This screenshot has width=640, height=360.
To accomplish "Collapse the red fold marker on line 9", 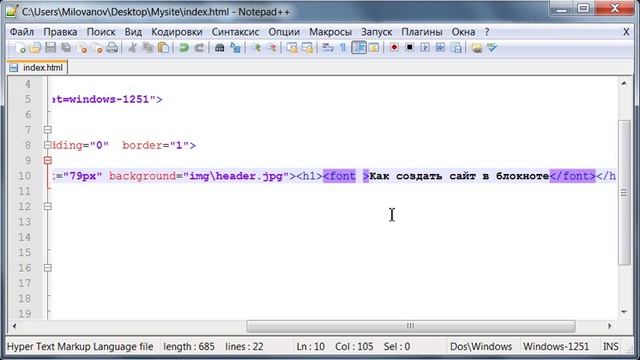I will (47, 160).
